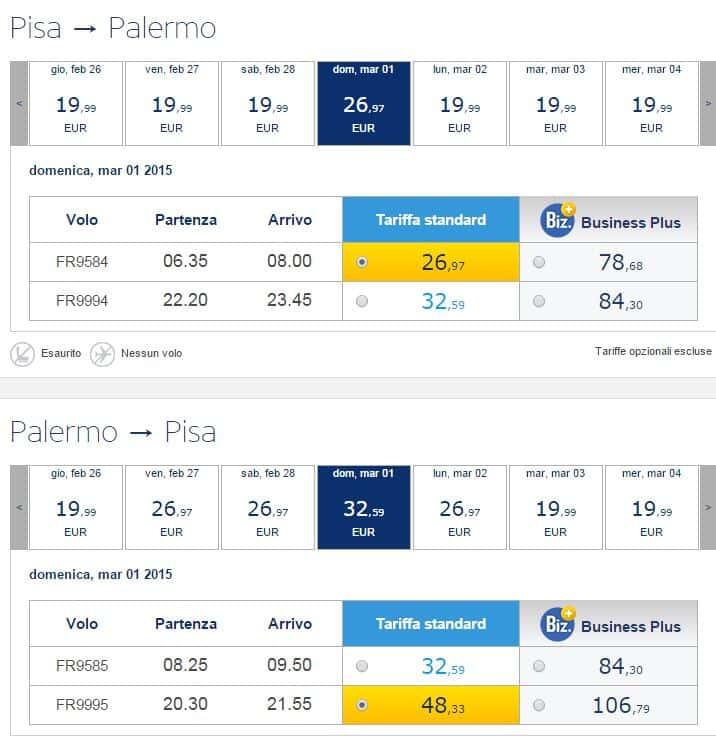Click the Biz Business Plus icon in Pisa-Palermo table
716x739 pixels.
[558, 219]
